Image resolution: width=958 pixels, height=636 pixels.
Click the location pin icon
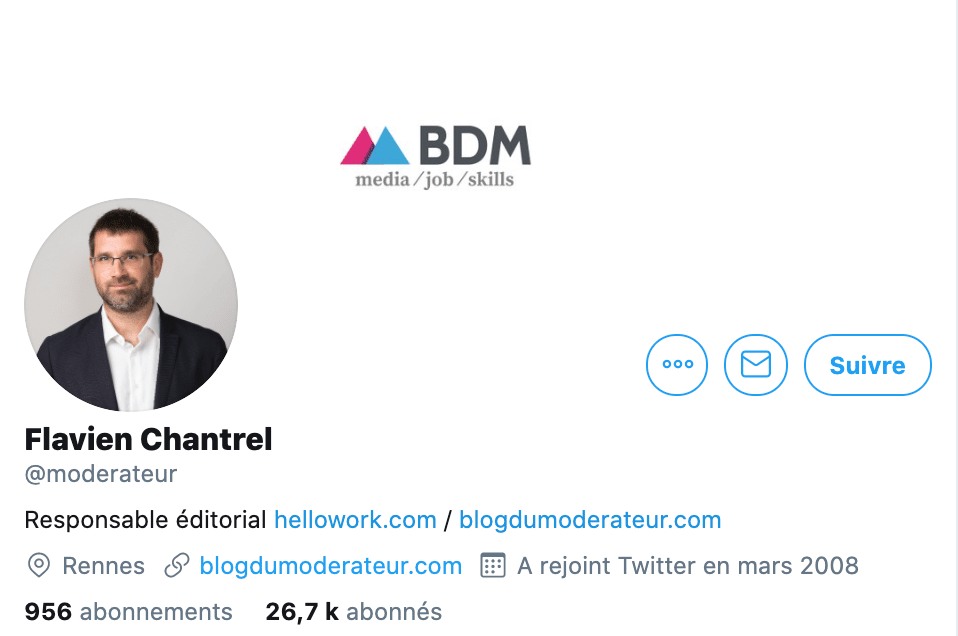click(38, 566)
